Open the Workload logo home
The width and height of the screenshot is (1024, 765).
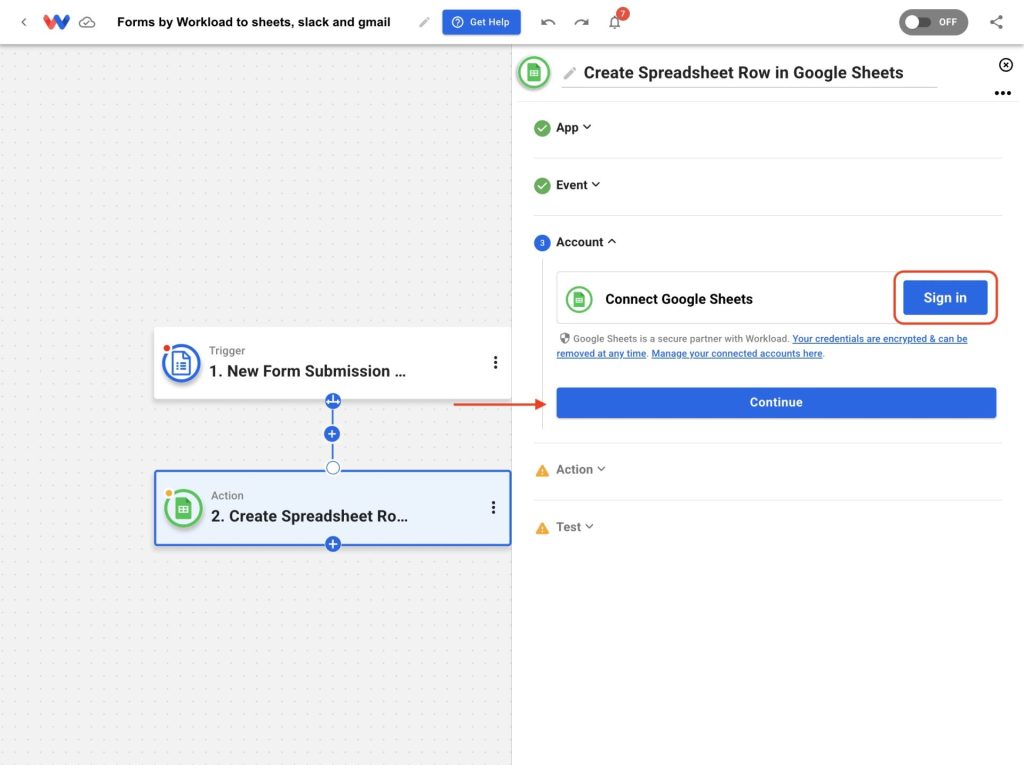(56, 22)
